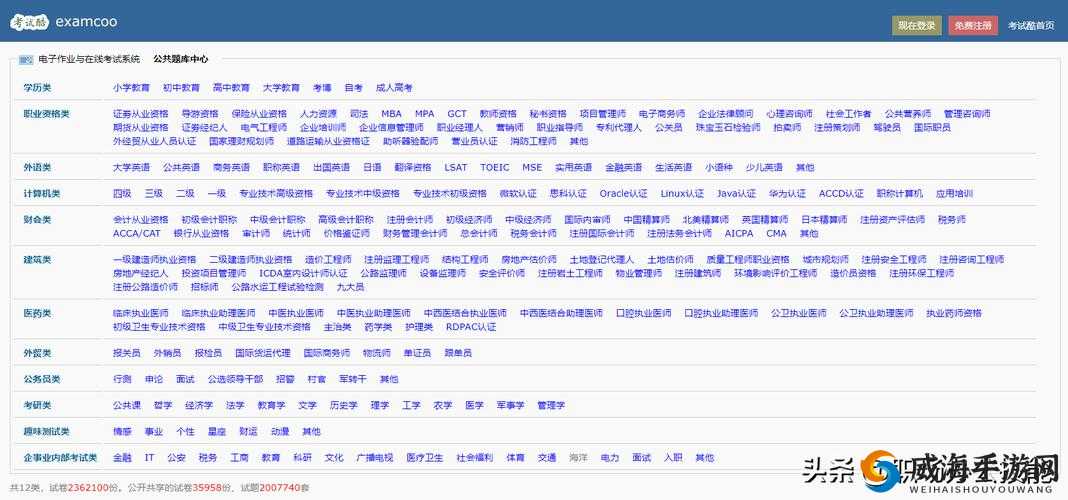Screen dimensions: 1068x500
Task: Click the MBA link
Action: click(x=392, y=114)
